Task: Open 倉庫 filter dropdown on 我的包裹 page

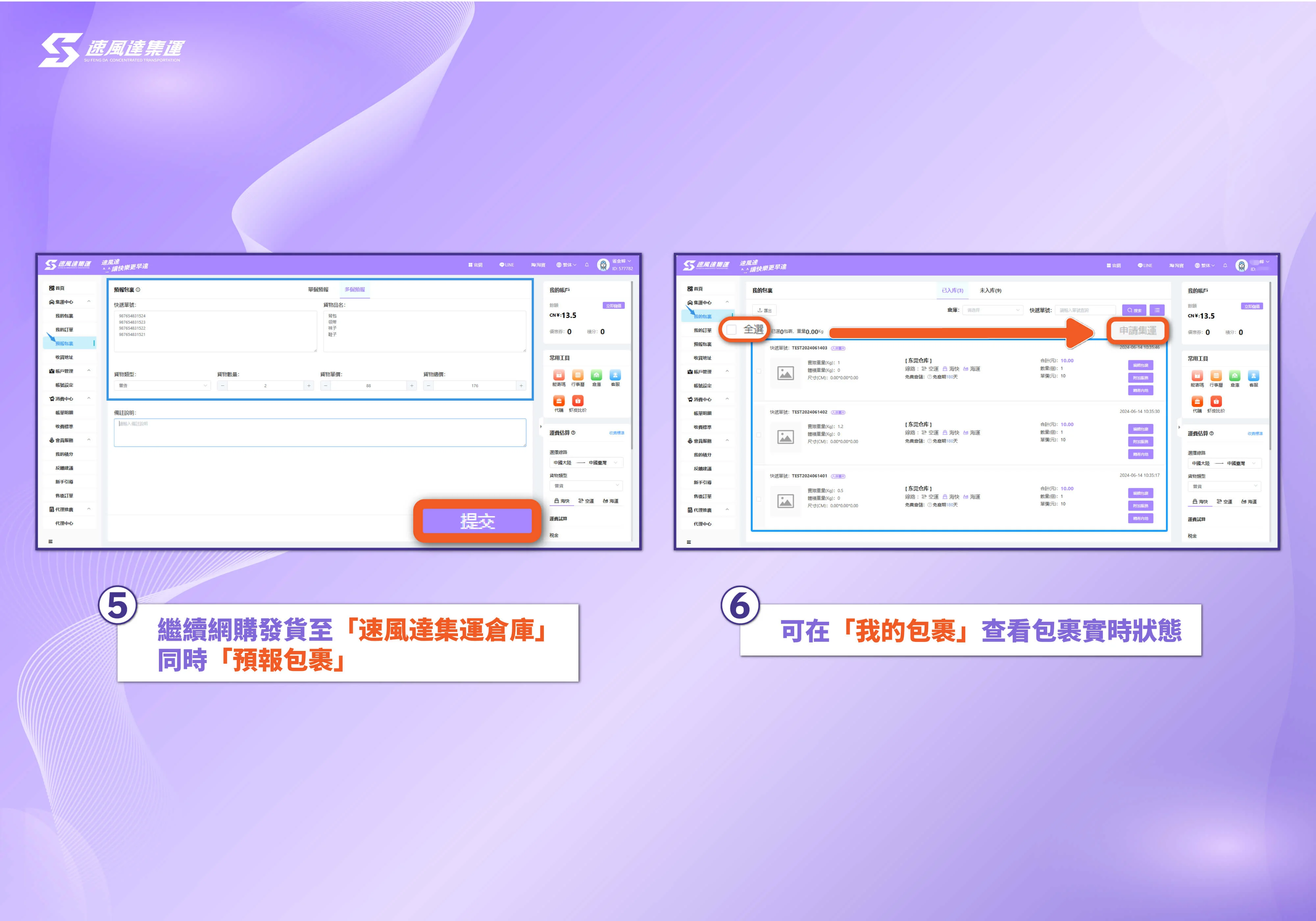Action: point(993,310)
